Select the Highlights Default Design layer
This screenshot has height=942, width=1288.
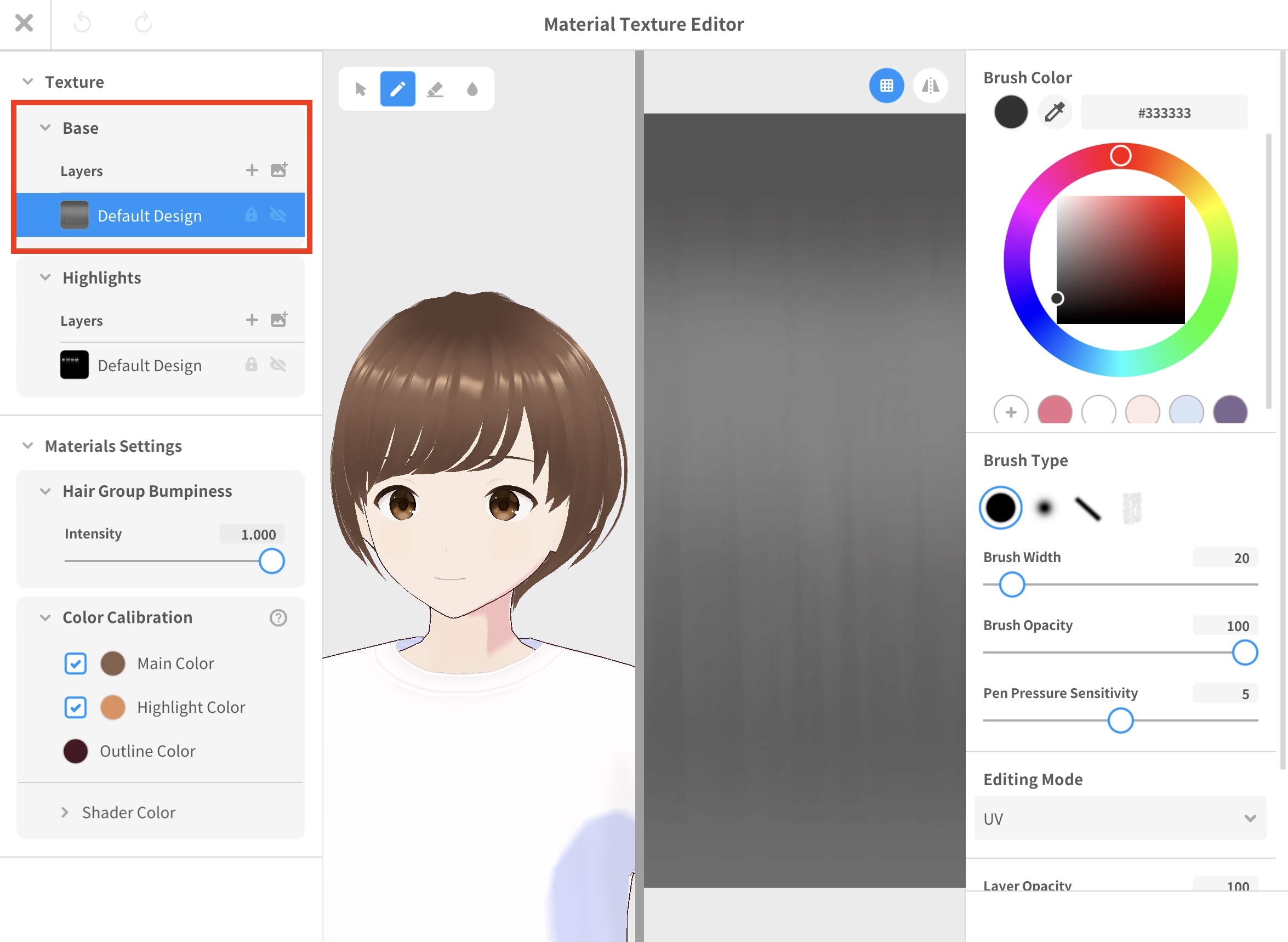pos(160,365)
